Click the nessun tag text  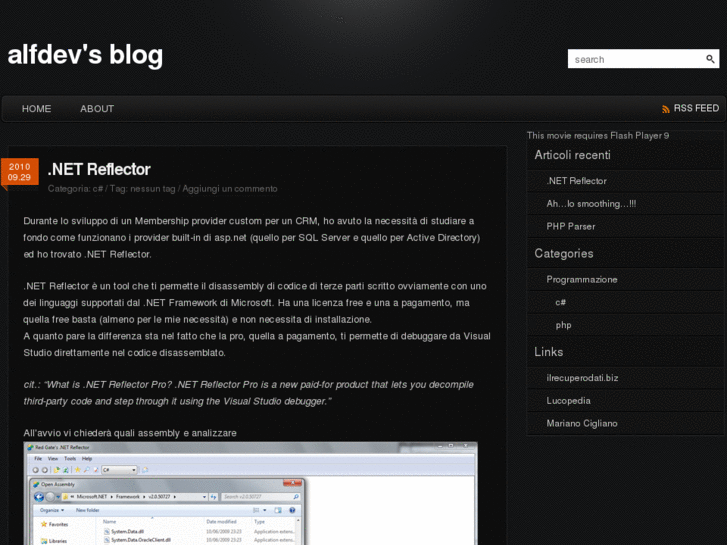click(x=153, y=189)
